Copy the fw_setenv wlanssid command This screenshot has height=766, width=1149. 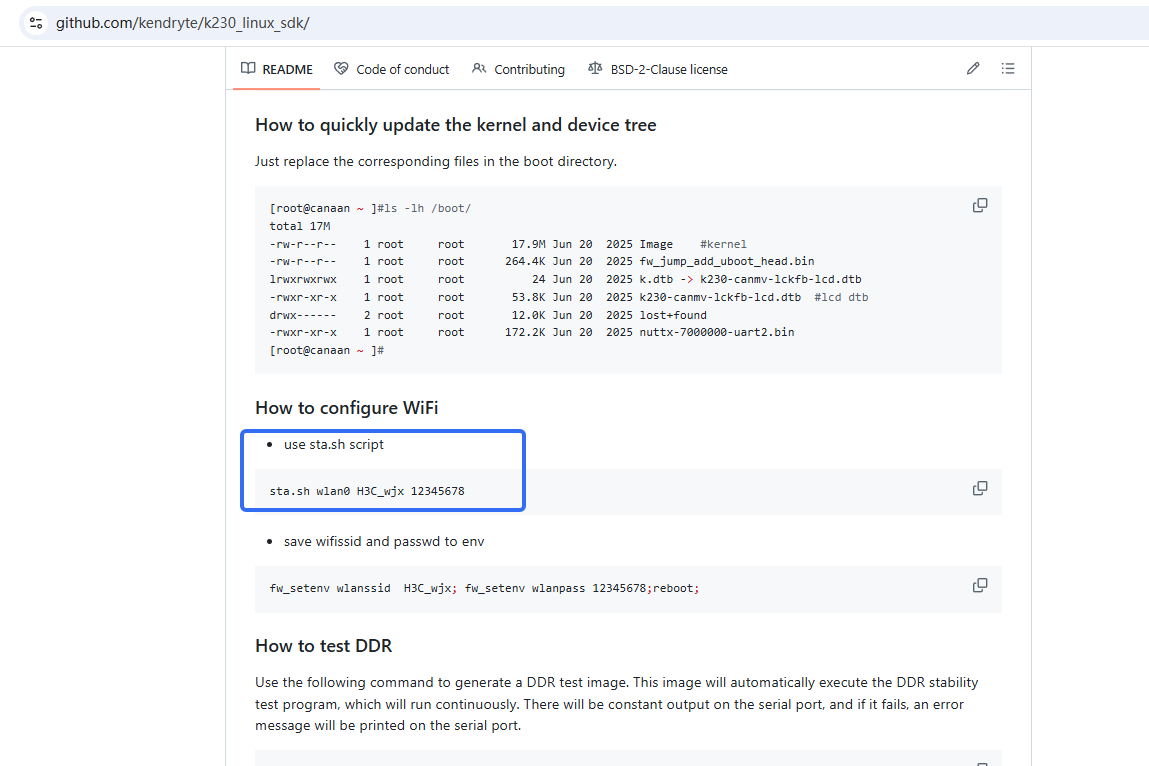coord(980,585)
